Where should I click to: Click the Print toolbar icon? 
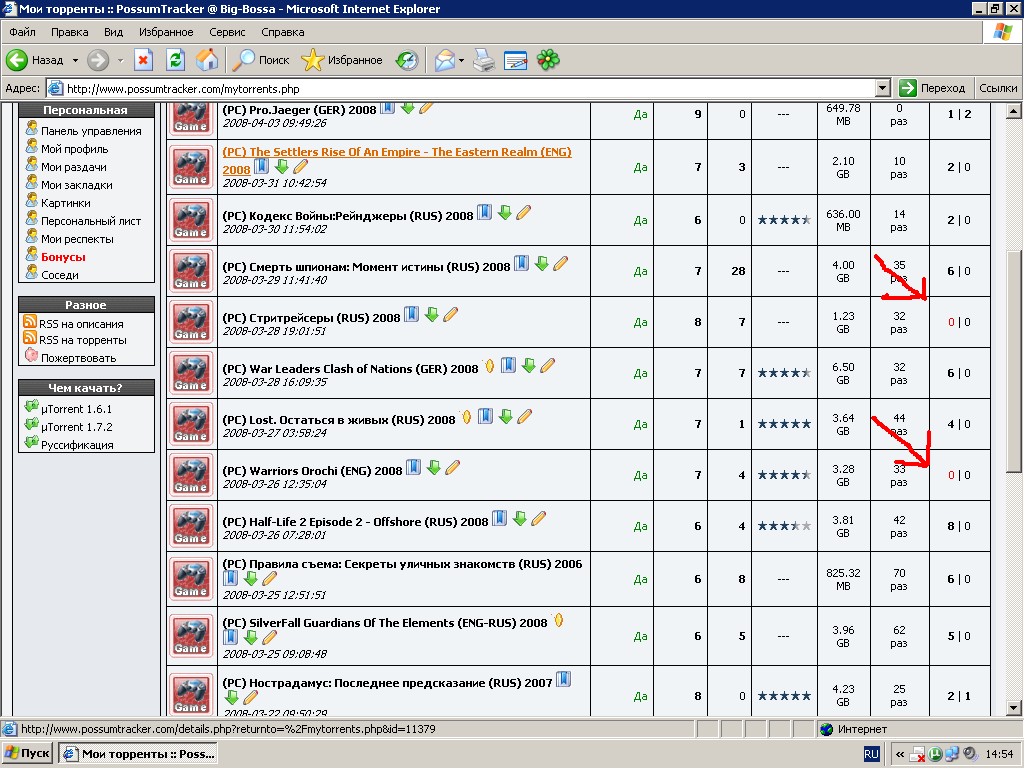point(484,60)
